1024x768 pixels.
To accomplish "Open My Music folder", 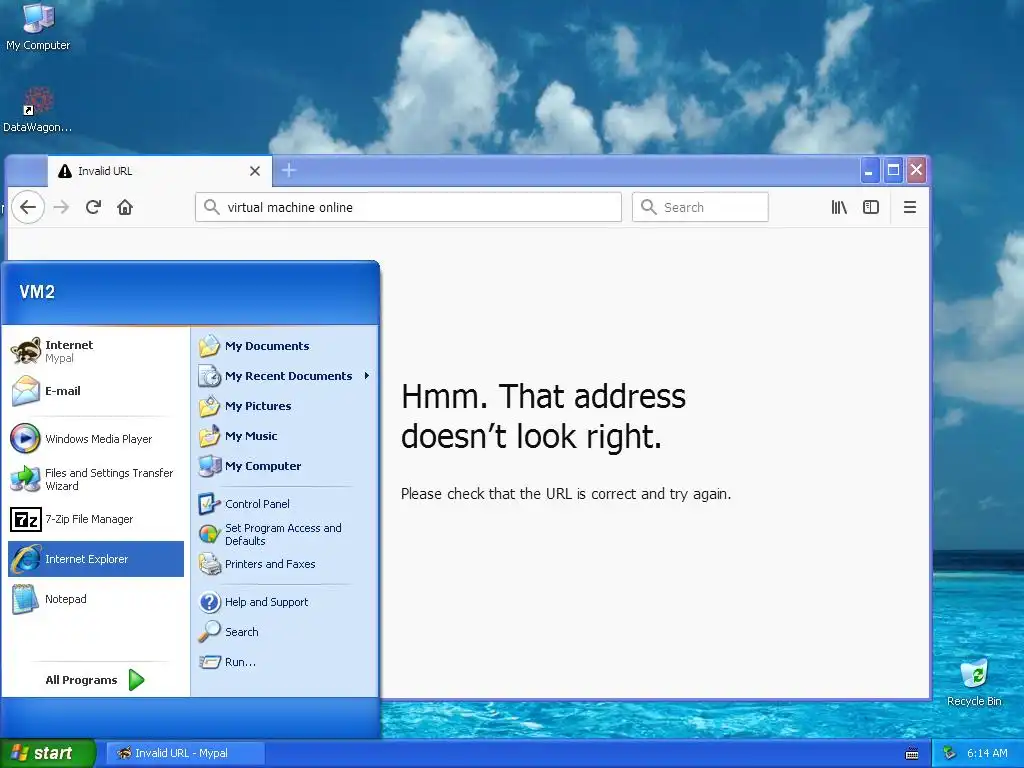I will click(x=284, y=436).
